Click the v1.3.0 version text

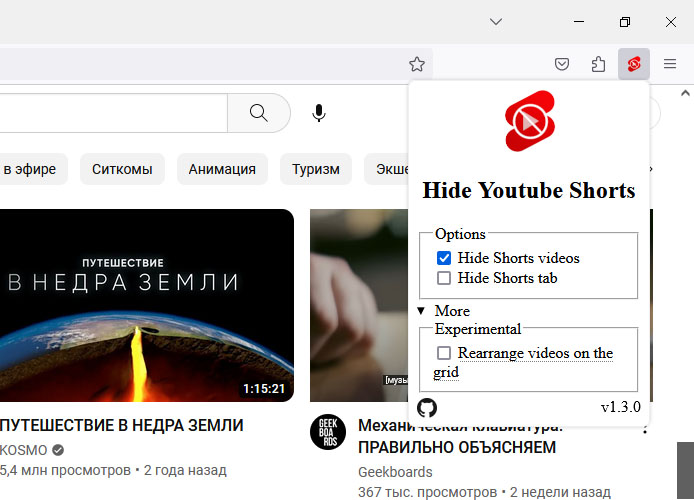pos(621,407)
